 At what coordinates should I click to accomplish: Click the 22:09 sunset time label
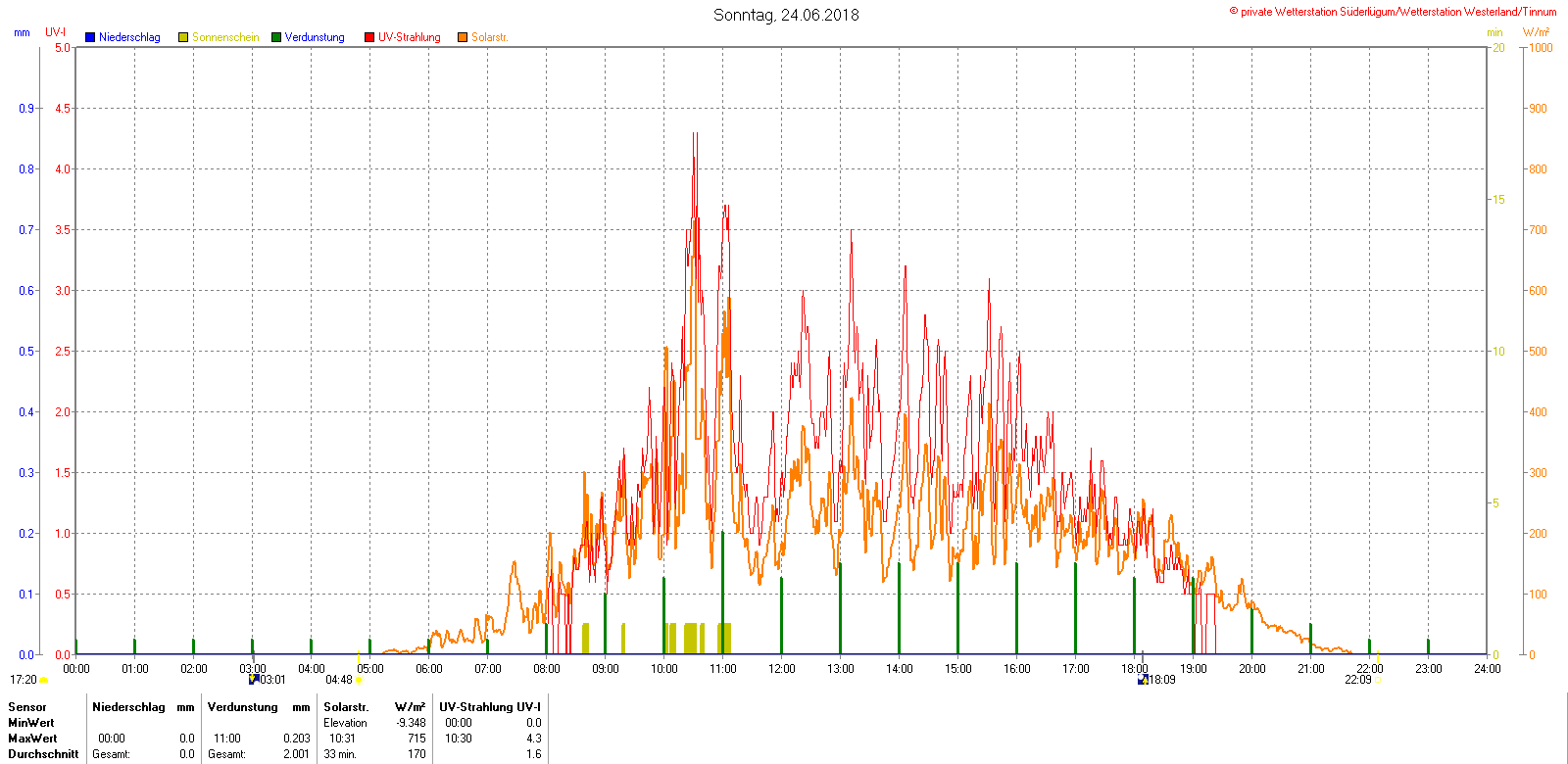[x=1358, y=680]
